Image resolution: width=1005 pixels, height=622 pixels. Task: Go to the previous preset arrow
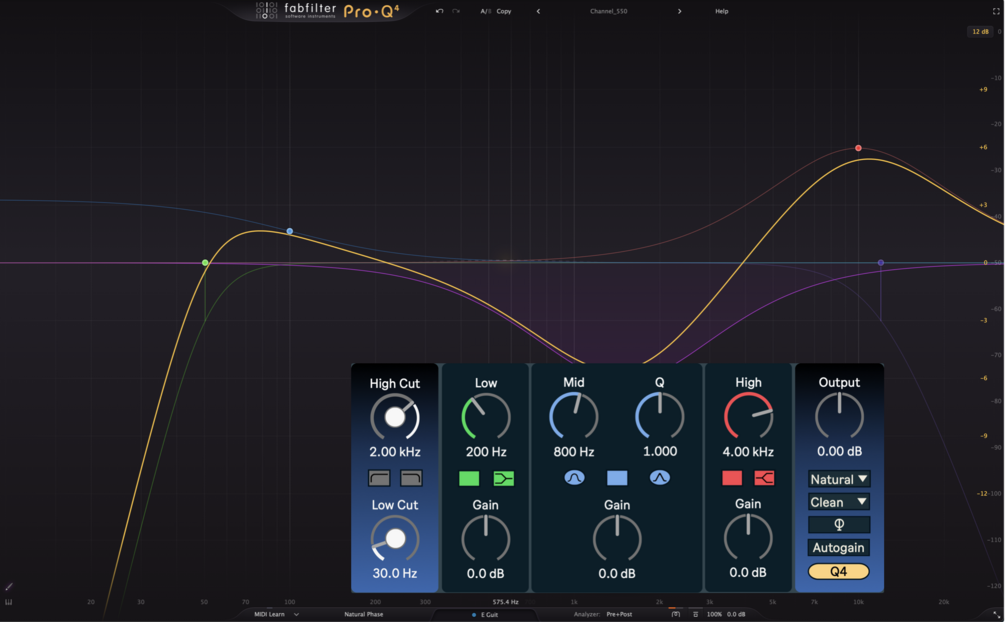(x=538, y=11)
